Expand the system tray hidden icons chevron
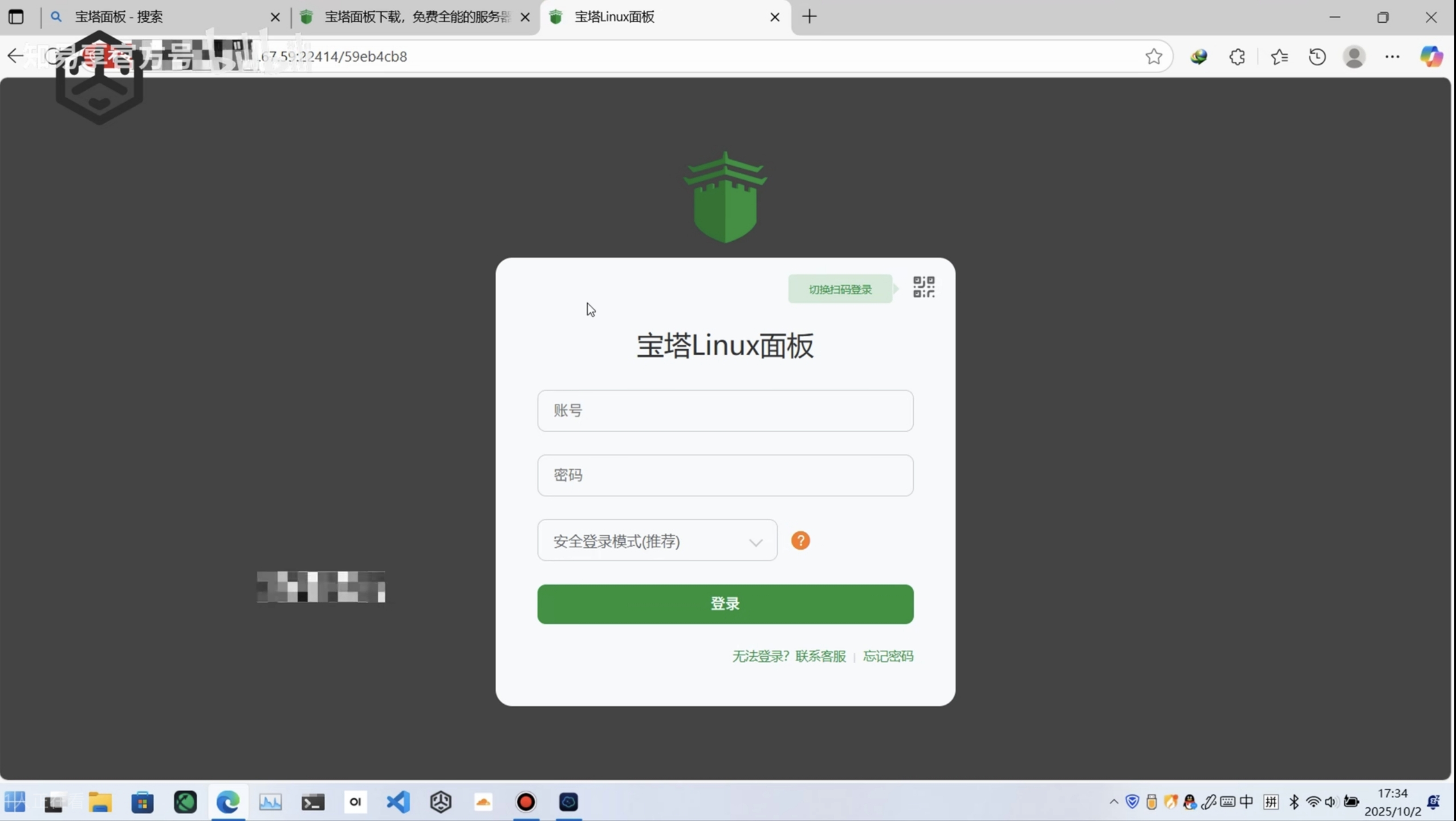 [1113, 802]
